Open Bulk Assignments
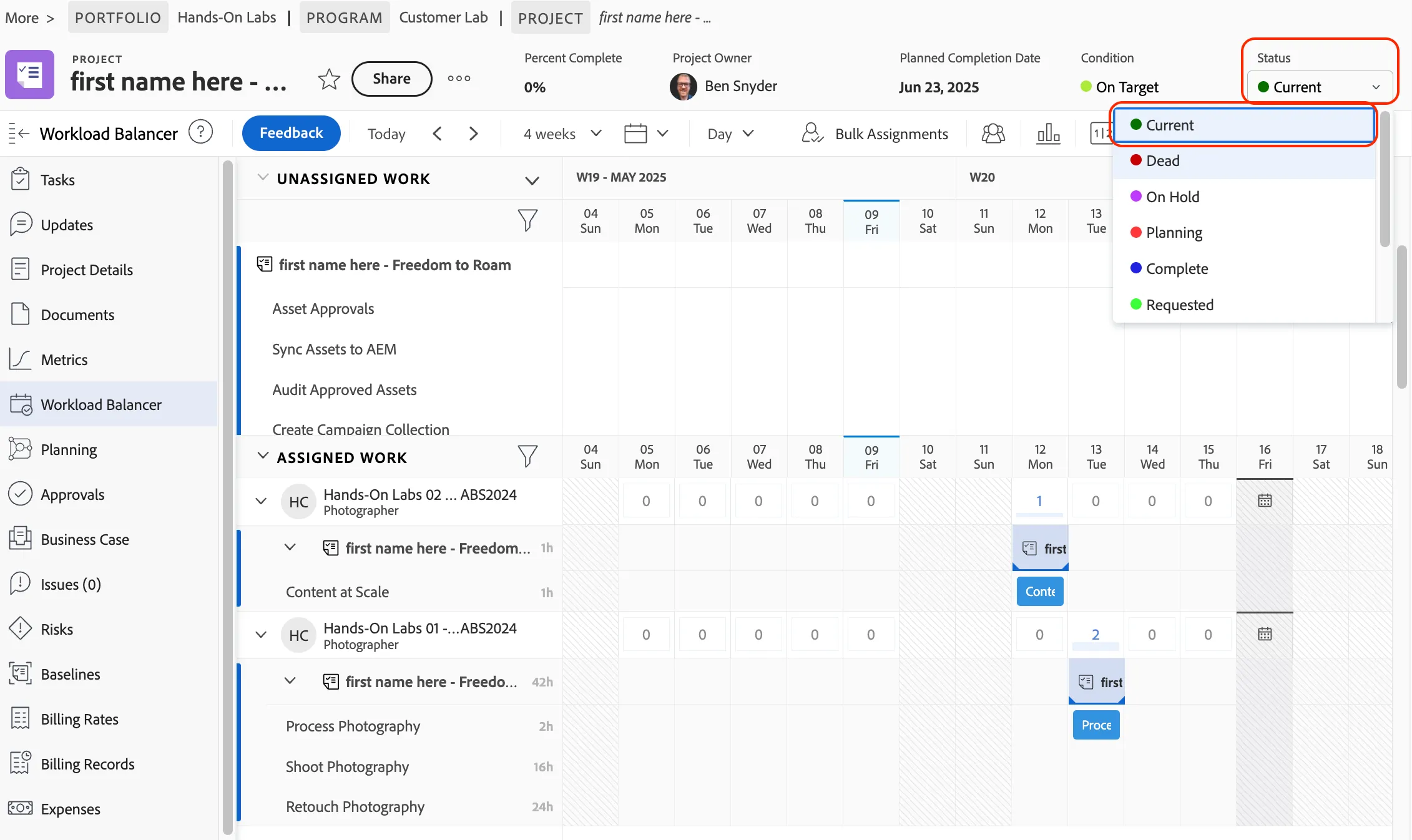The height and width of the screenshot is (840, 1412). click(875, 134)
